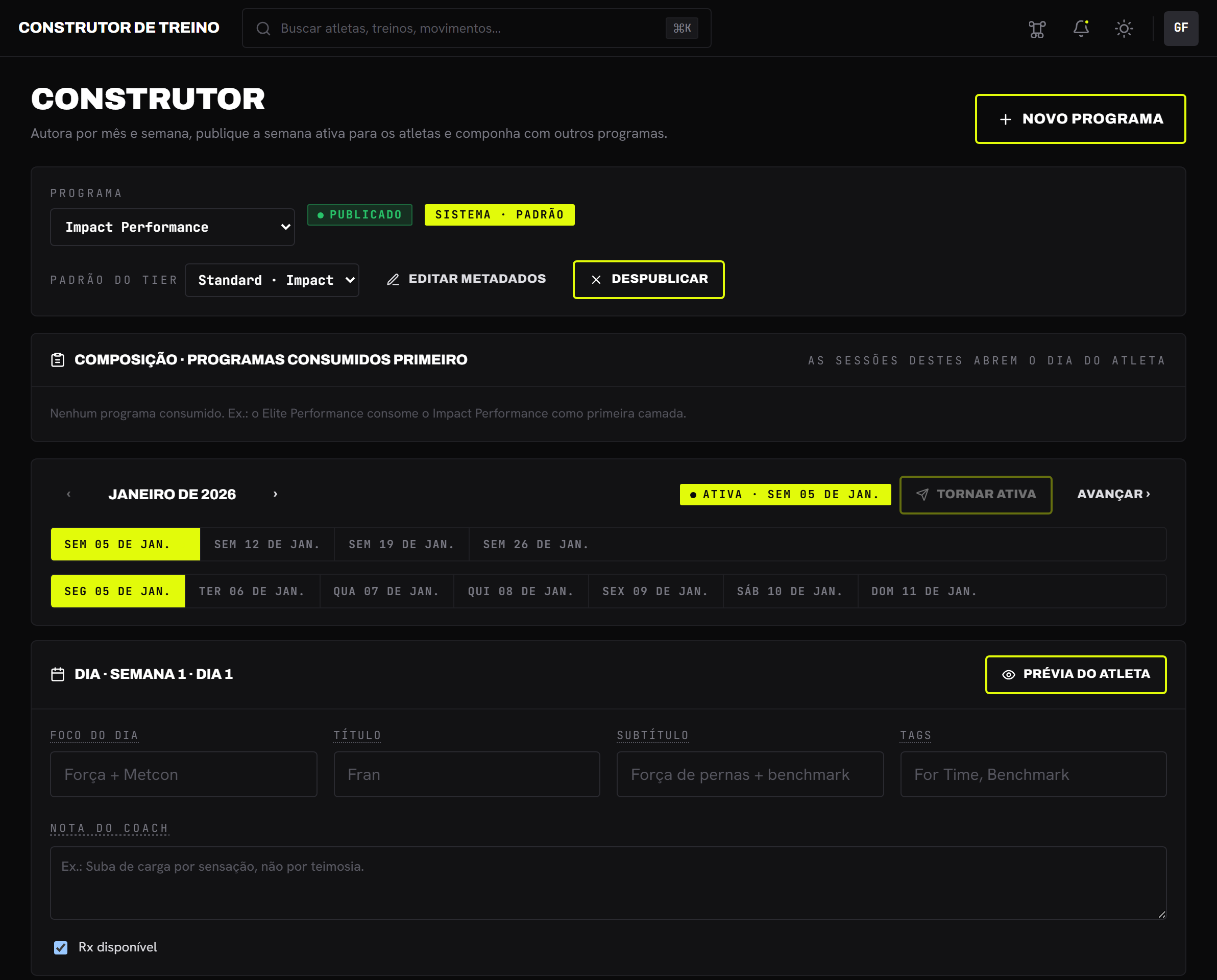The height and width of the screenshot is (980, 1217).
Task: Select week tab Sem 12 de Jan.
Action: coord(267,544)
